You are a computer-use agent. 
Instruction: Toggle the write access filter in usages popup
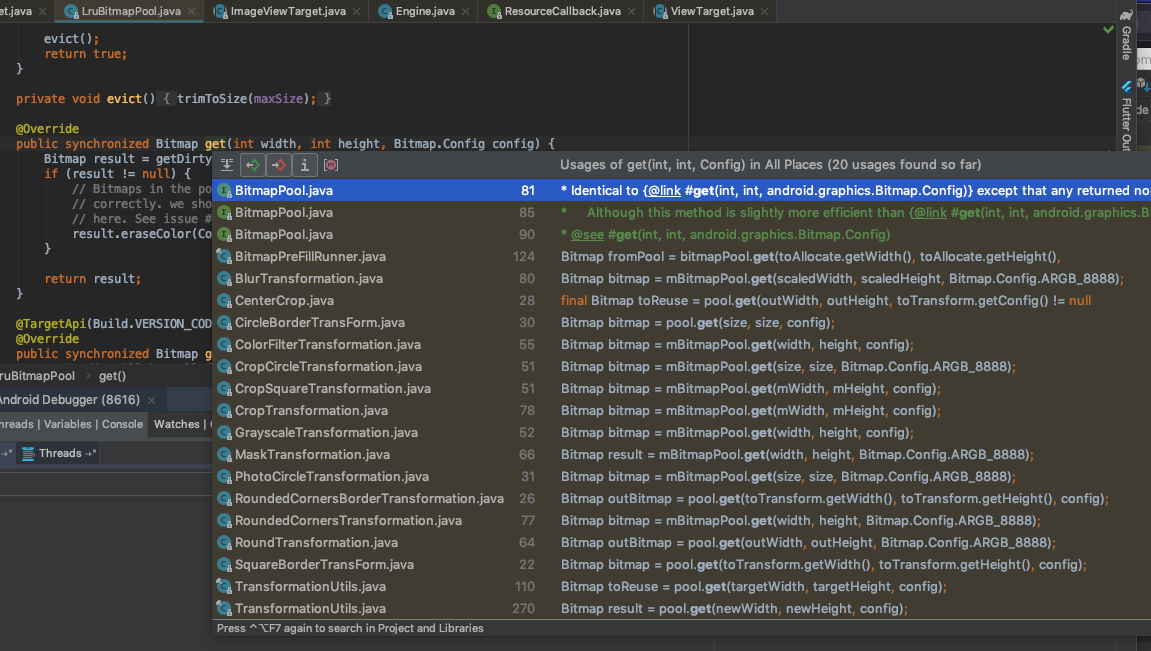tap(279, 165)
